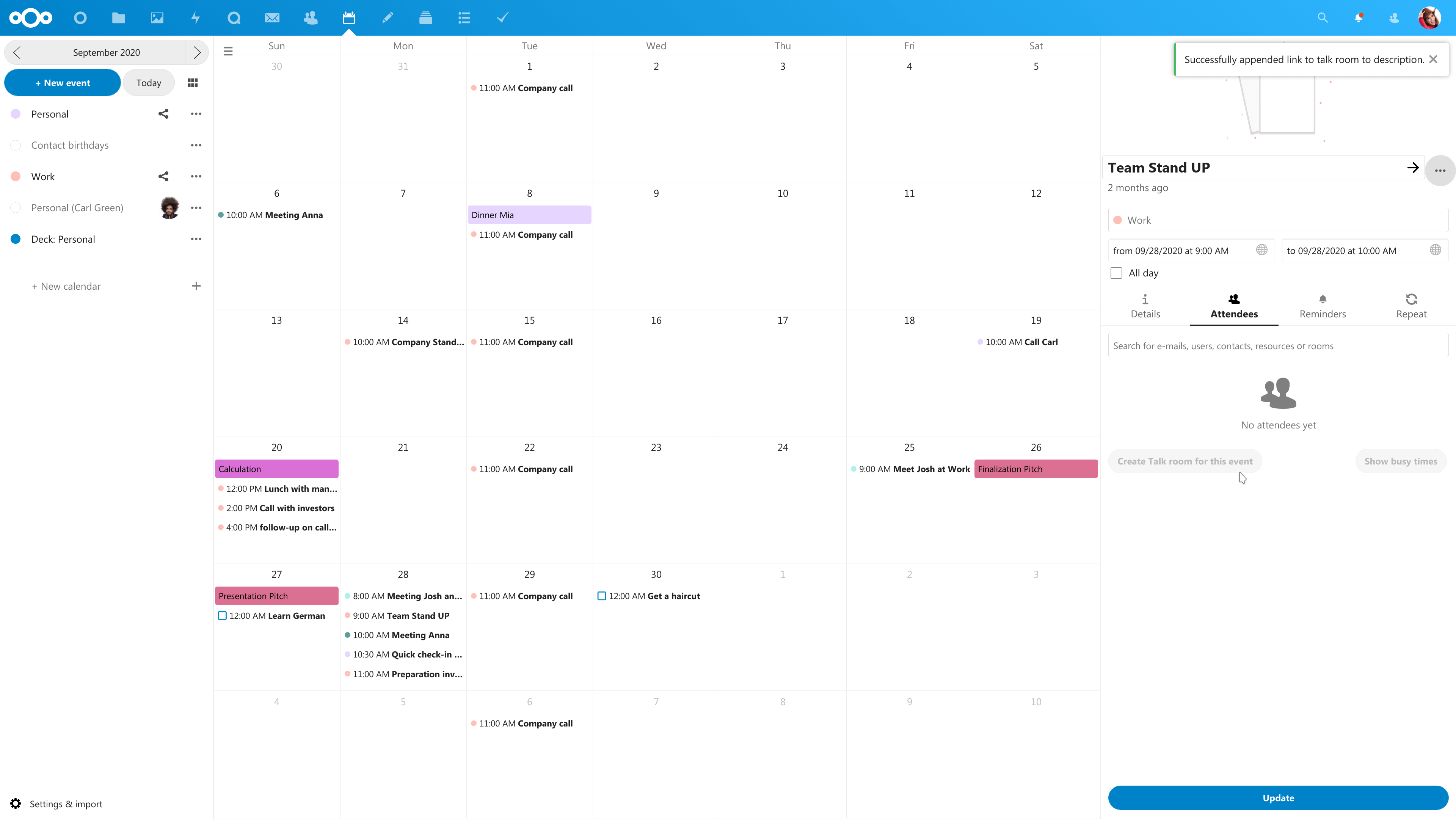Open Personal (Carl Green) options menu

(x=196, y=207)
